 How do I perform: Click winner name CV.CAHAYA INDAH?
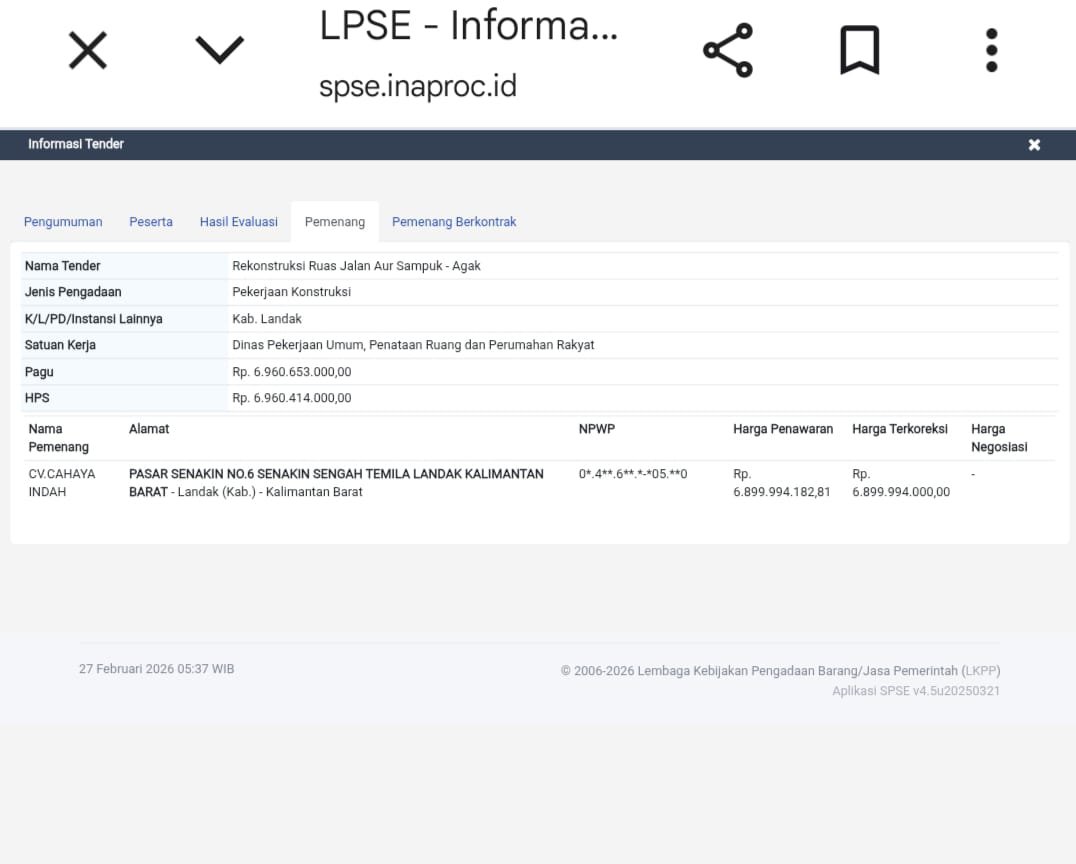(x=62, y=483)
